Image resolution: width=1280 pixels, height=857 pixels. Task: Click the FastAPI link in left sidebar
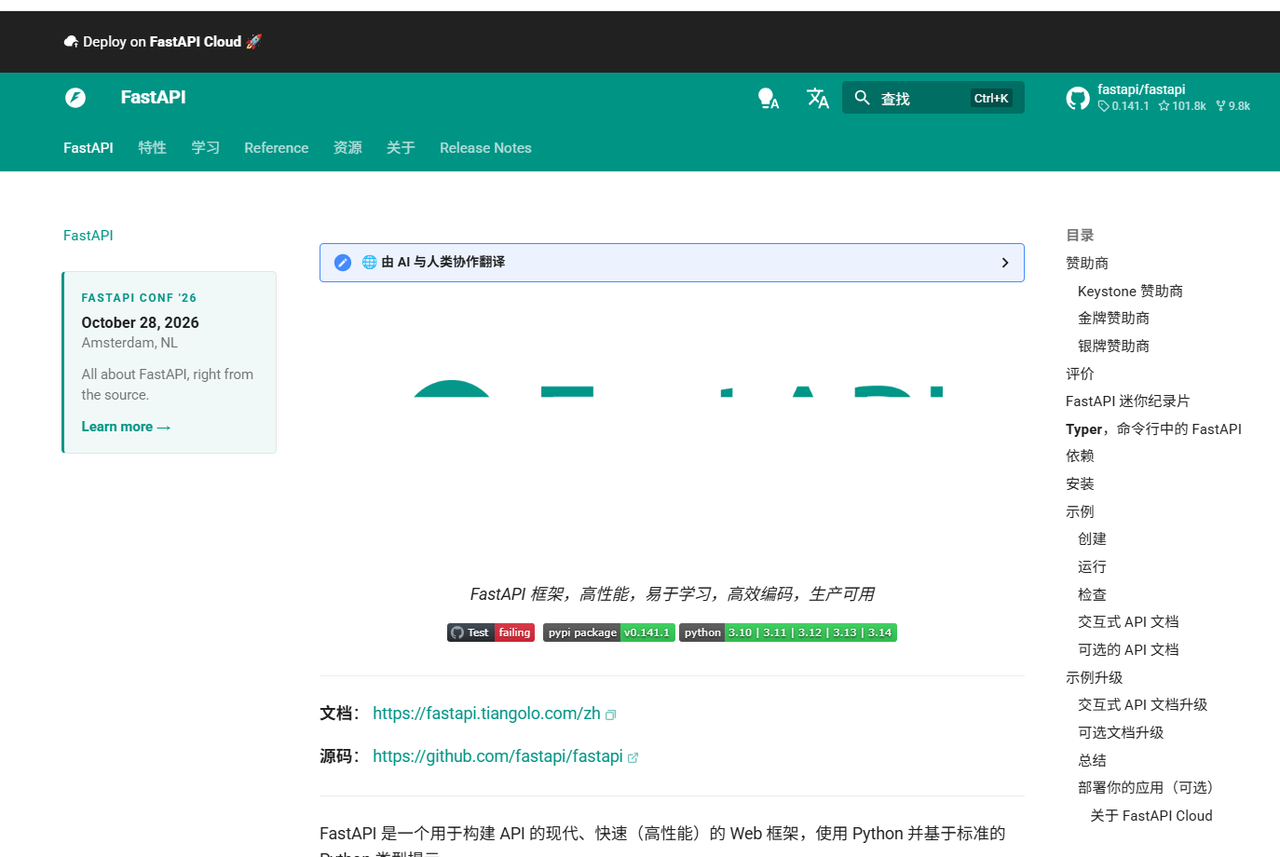point(88,235)
